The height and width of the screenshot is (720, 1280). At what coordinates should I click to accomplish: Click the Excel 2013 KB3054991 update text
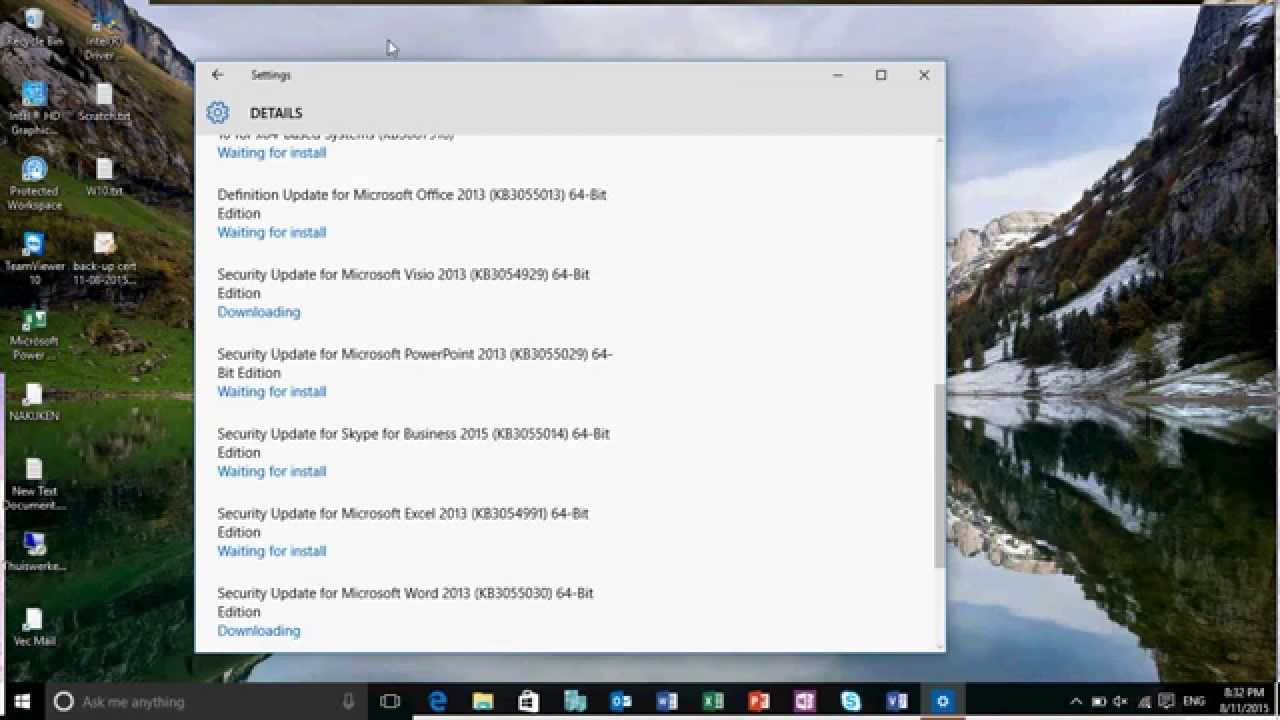pos(403,522)
